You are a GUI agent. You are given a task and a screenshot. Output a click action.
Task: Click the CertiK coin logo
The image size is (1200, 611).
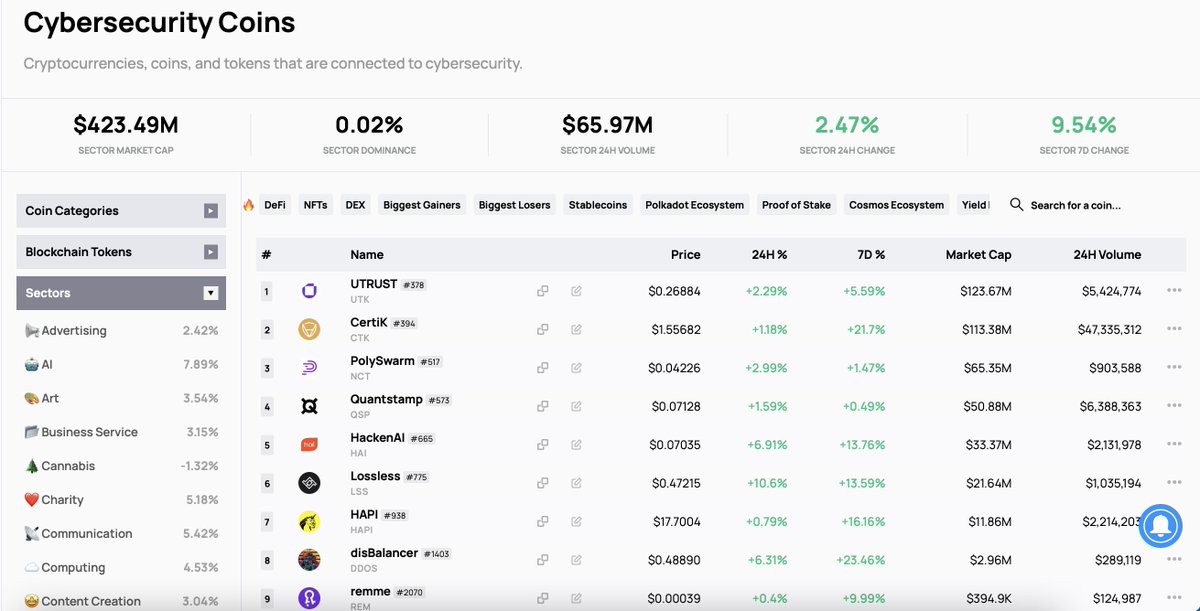coord(309,329)
